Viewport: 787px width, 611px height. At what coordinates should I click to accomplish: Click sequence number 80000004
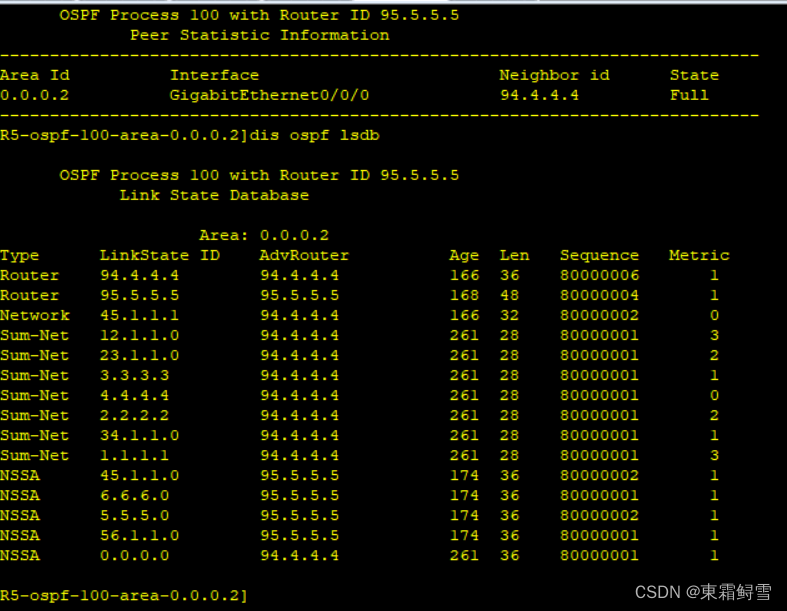(599, 295)
